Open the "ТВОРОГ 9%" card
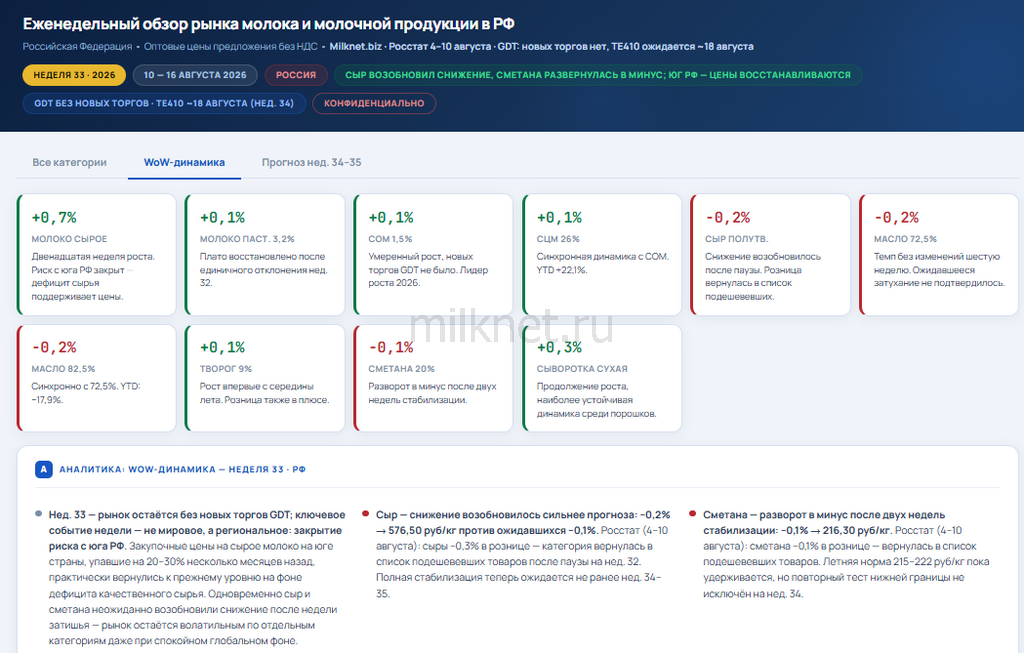 coord(265,378)
